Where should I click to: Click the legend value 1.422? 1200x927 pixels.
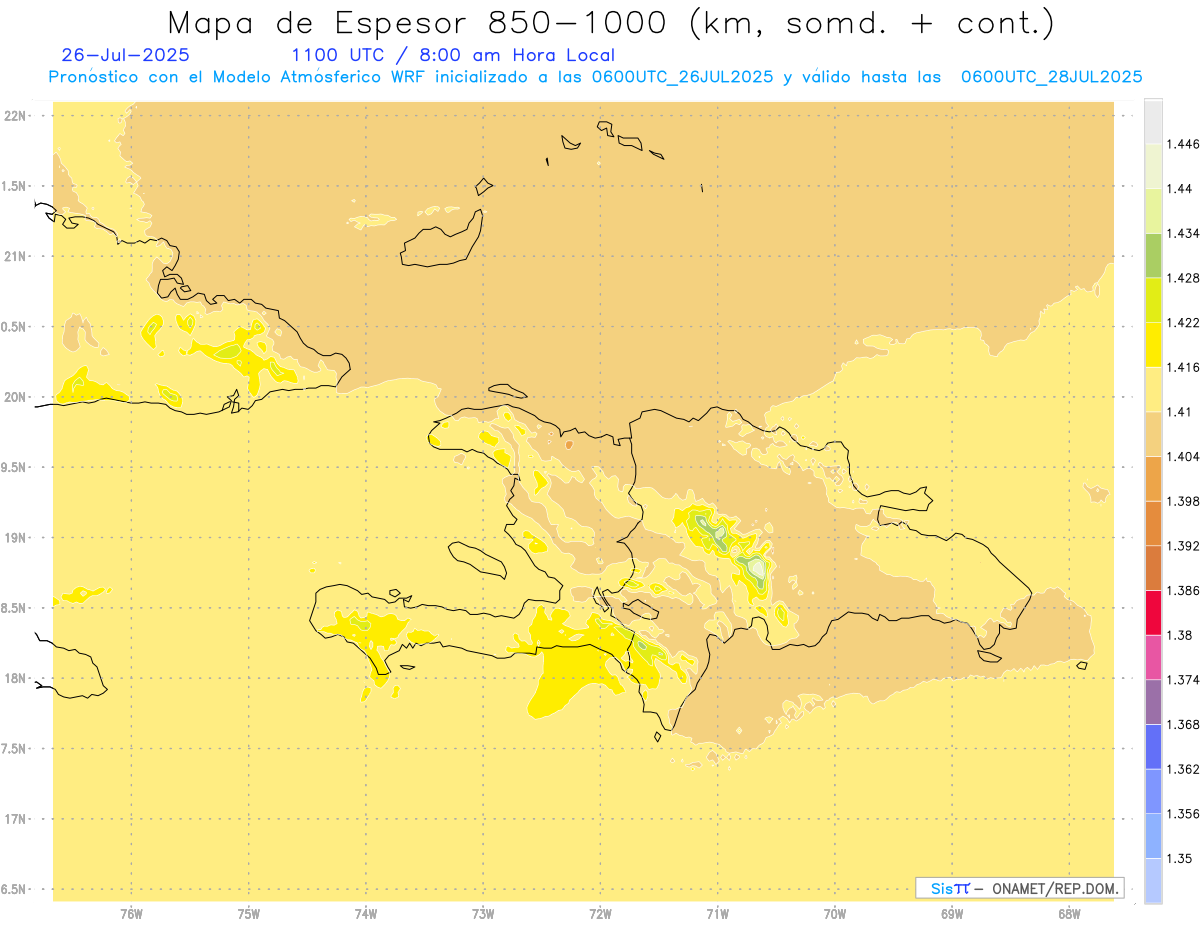point(1185,322)
